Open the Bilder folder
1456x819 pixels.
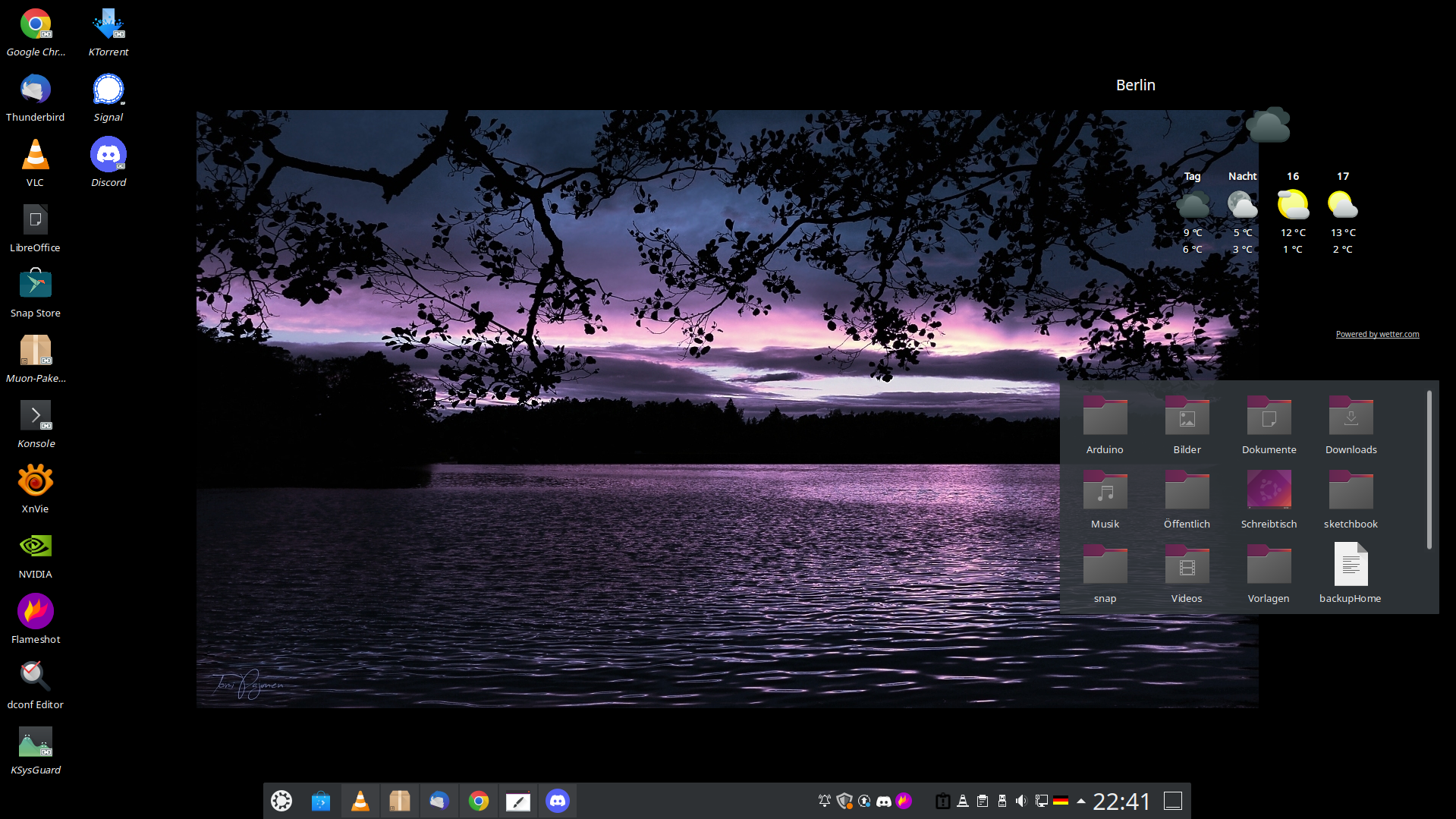pos(1187,425)
